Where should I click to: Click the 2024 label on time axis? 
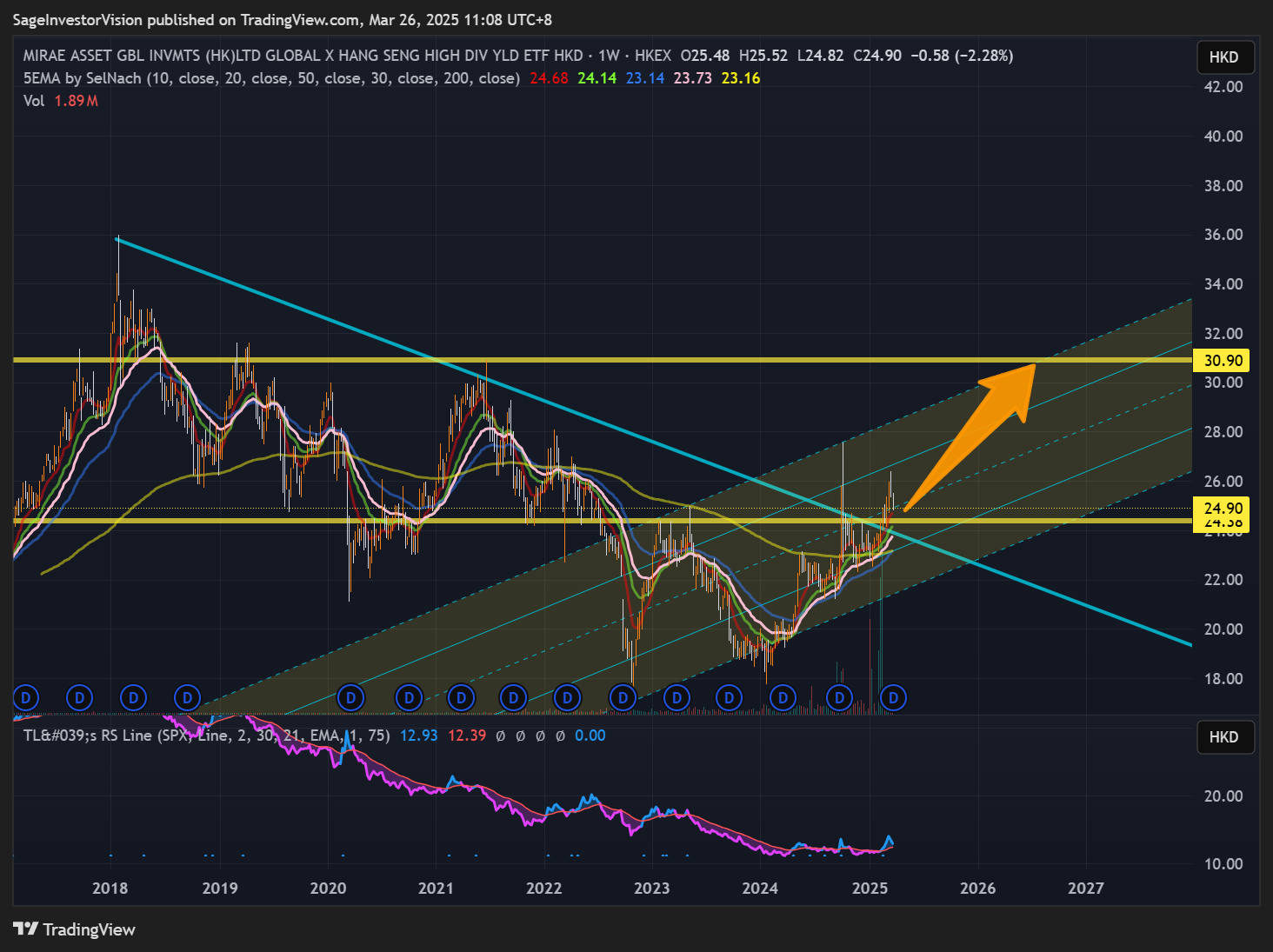(x=760, y=889)
